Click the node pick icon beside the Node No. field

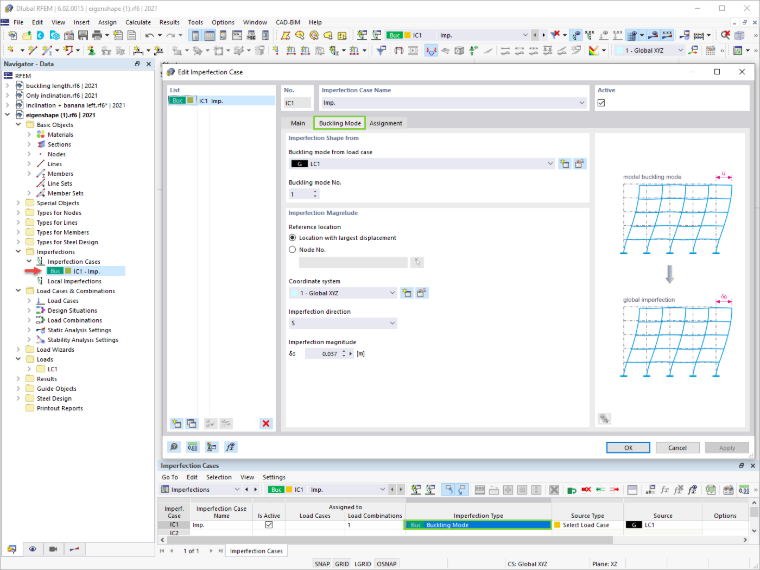pos(417,262)
